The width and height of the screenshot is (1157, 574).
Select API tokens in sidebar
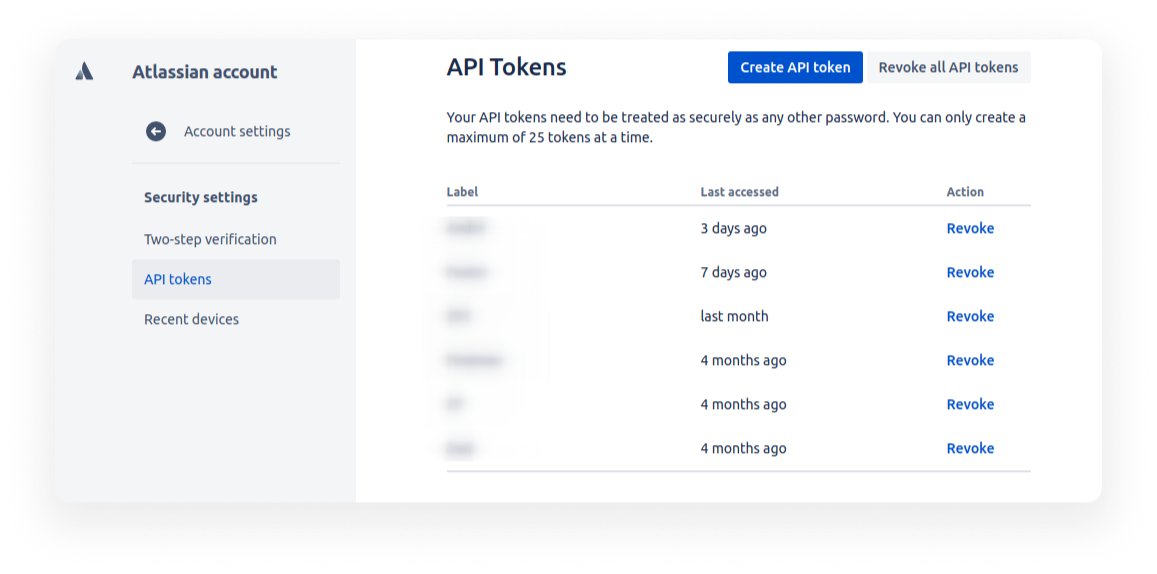point(178,279)
